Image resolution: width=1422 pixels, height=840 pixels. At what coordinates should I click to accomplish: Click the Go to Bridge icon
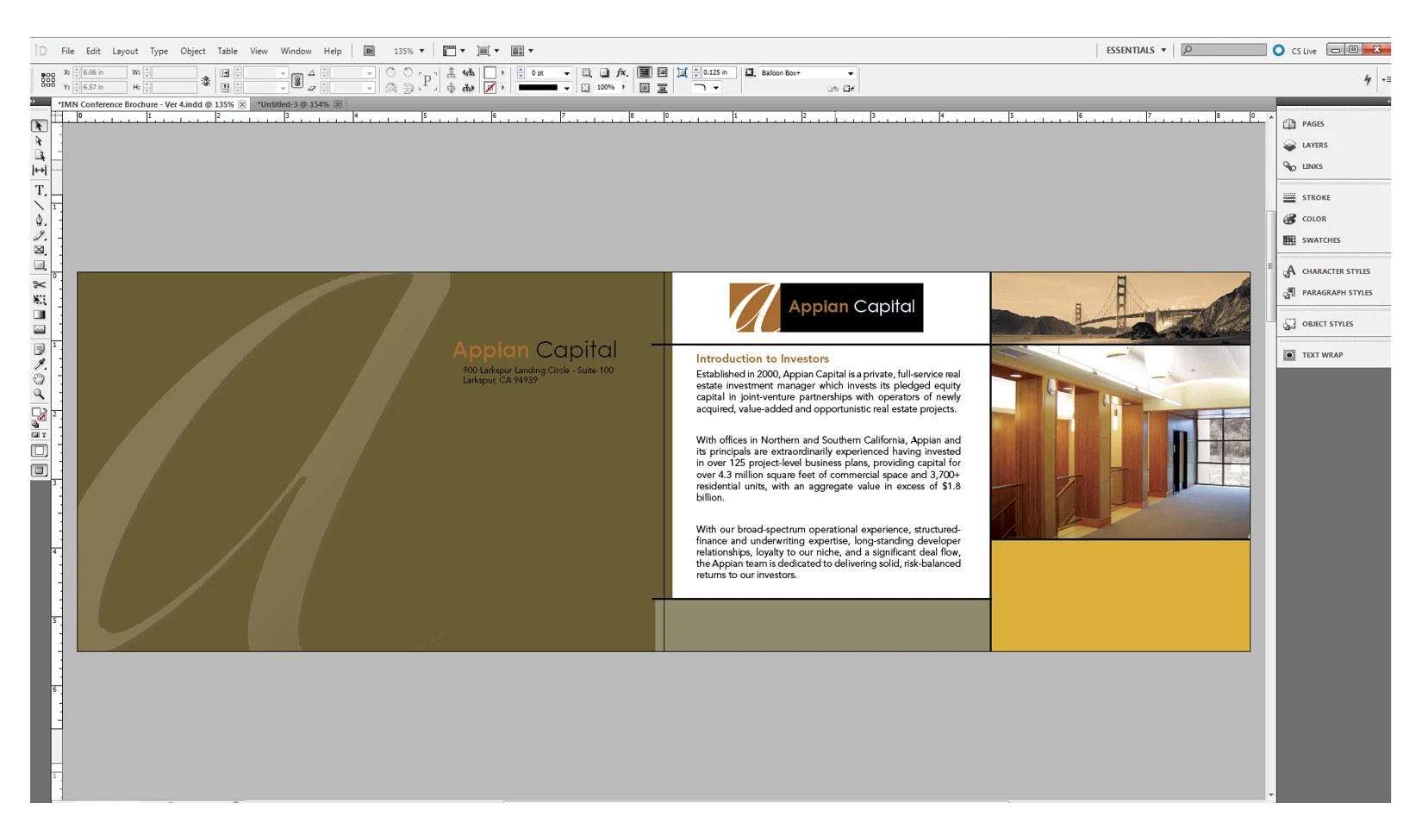coord(369,51)
